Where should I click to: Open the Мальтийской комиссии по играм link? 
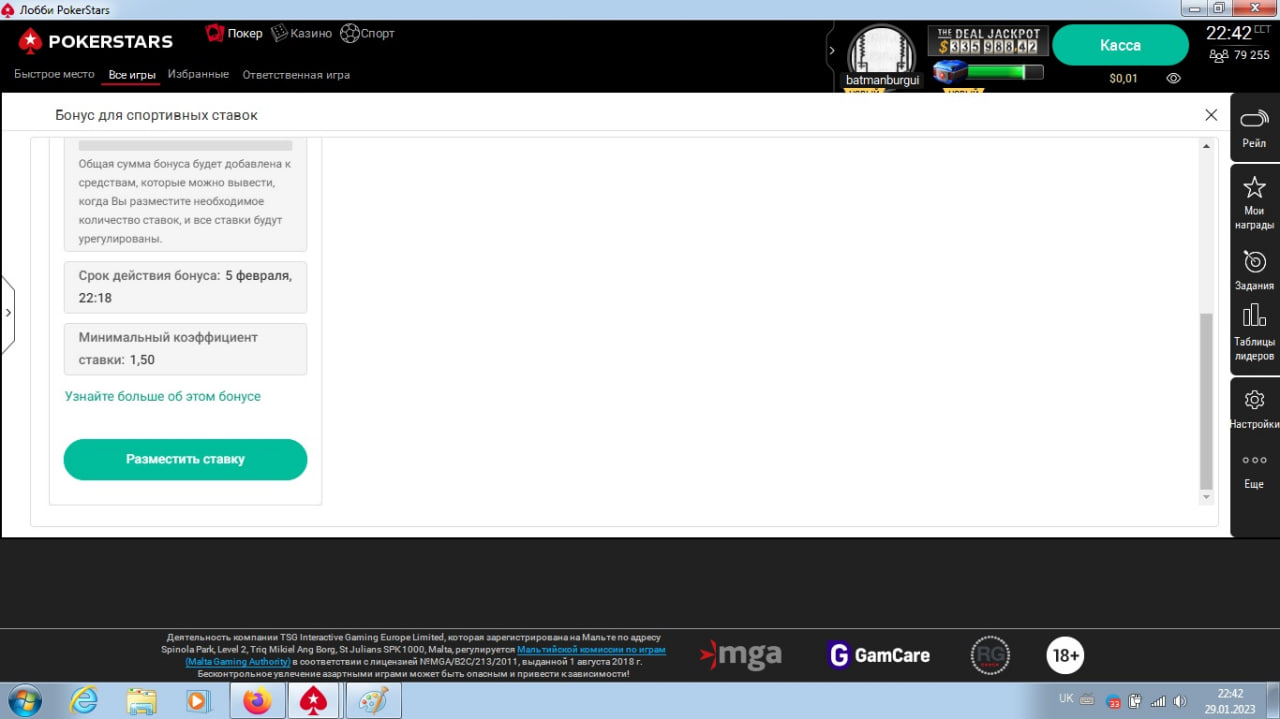pyautogui.click(x=591, y=649)
